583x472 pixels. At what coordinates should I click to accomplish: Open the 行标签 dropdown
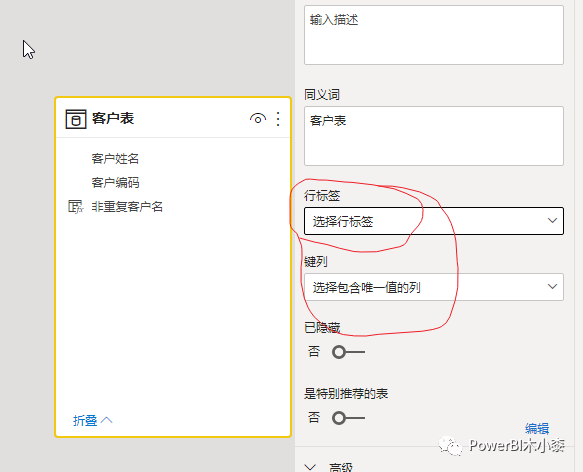[x=434, y=221]
